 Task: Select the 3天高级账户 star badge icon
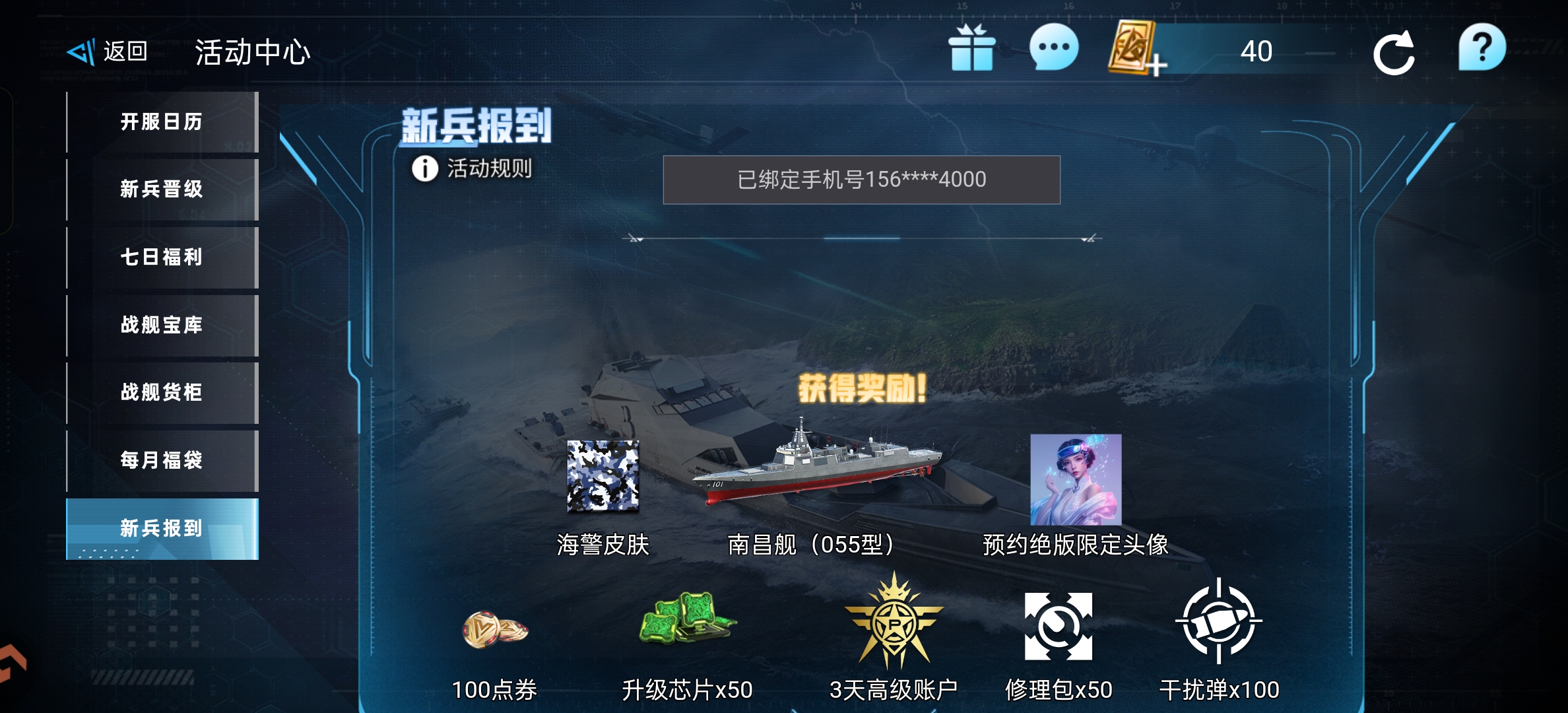pos(894,621)
